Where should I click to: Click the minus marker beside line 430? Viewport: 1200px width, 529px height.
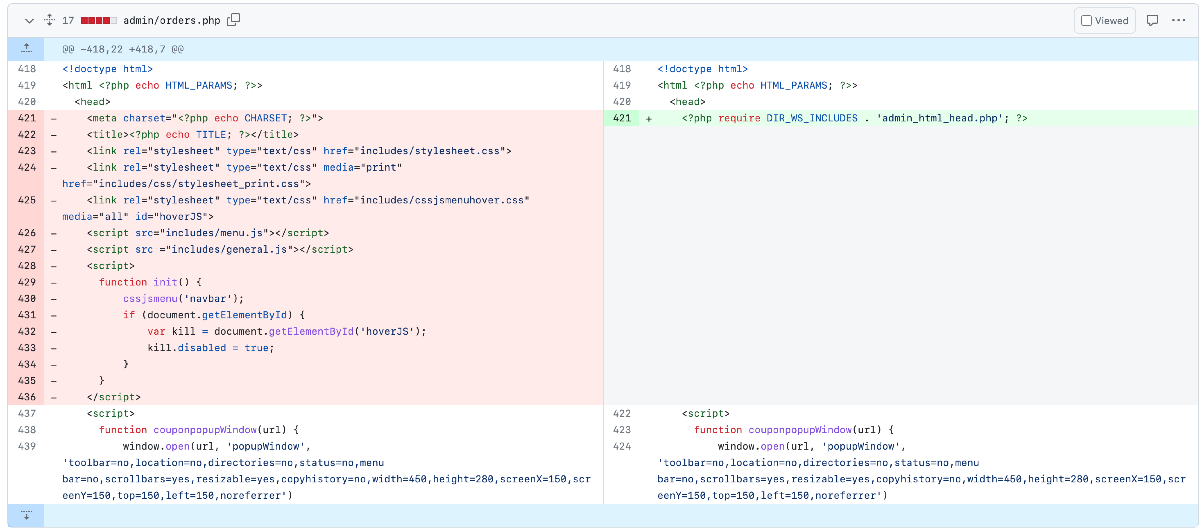[x=53, y=298]
